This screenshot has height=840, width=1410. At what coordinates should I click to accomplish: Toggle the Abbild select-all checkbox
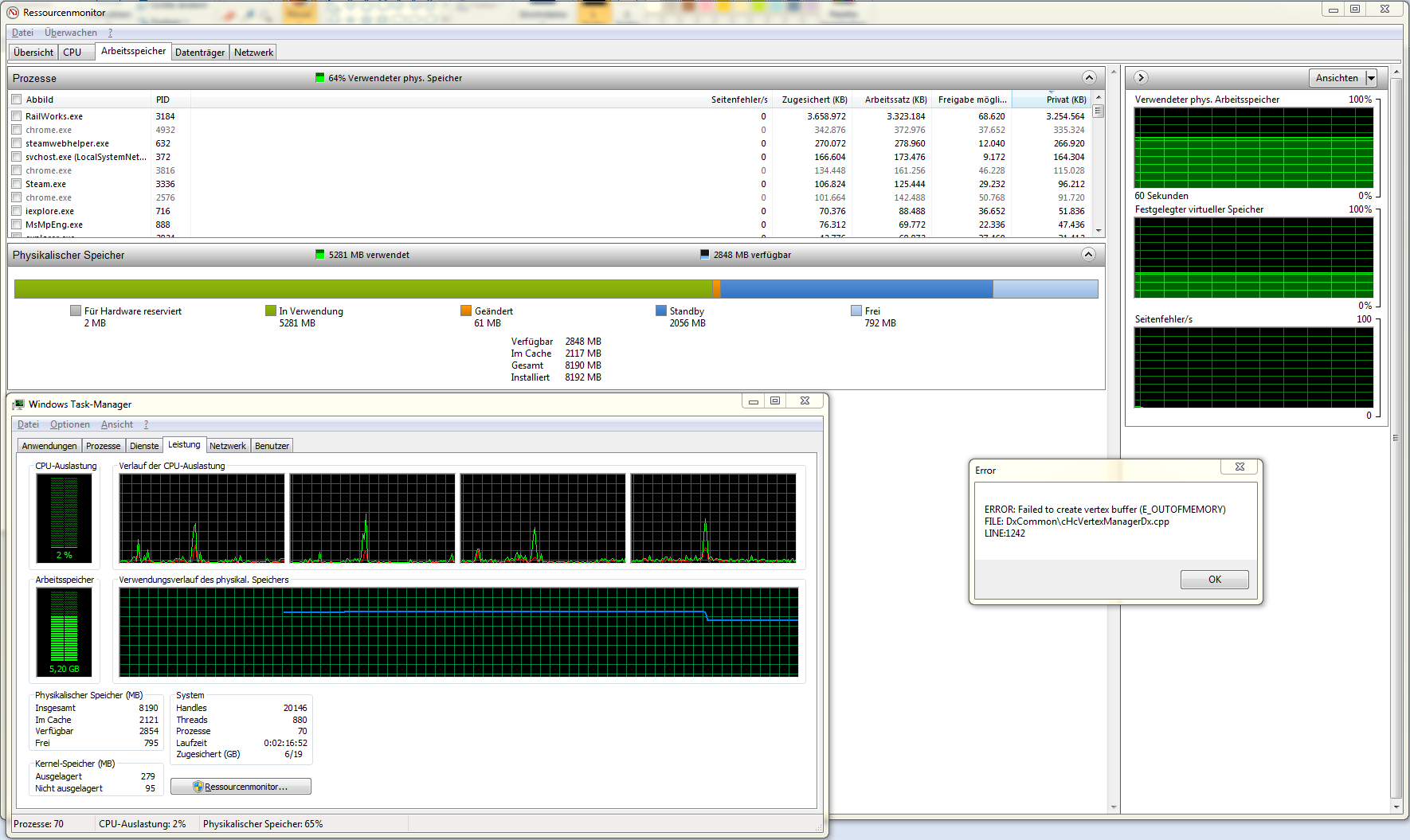17,100
